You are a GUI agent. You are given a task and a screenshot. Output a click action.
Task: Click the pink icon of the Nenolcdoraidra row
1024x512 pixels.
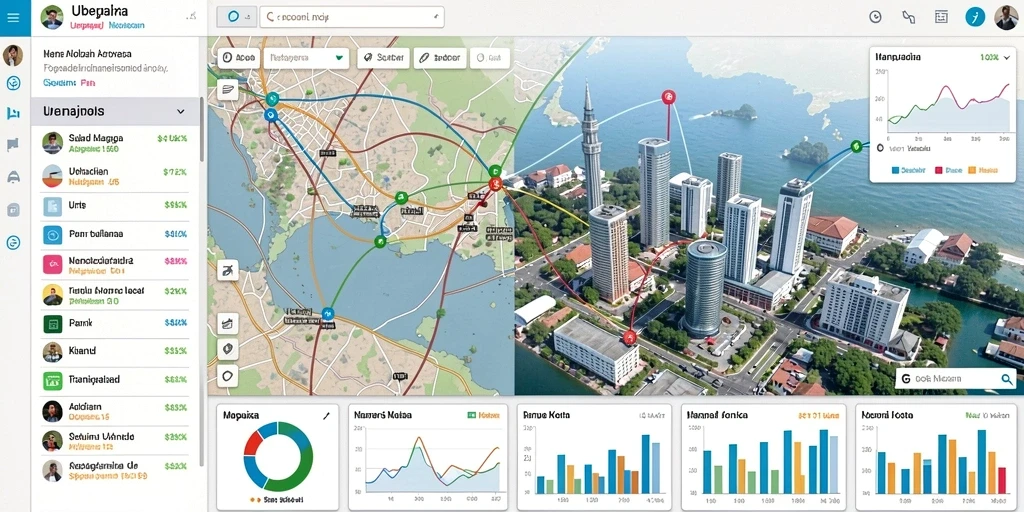tap(52, 264)
